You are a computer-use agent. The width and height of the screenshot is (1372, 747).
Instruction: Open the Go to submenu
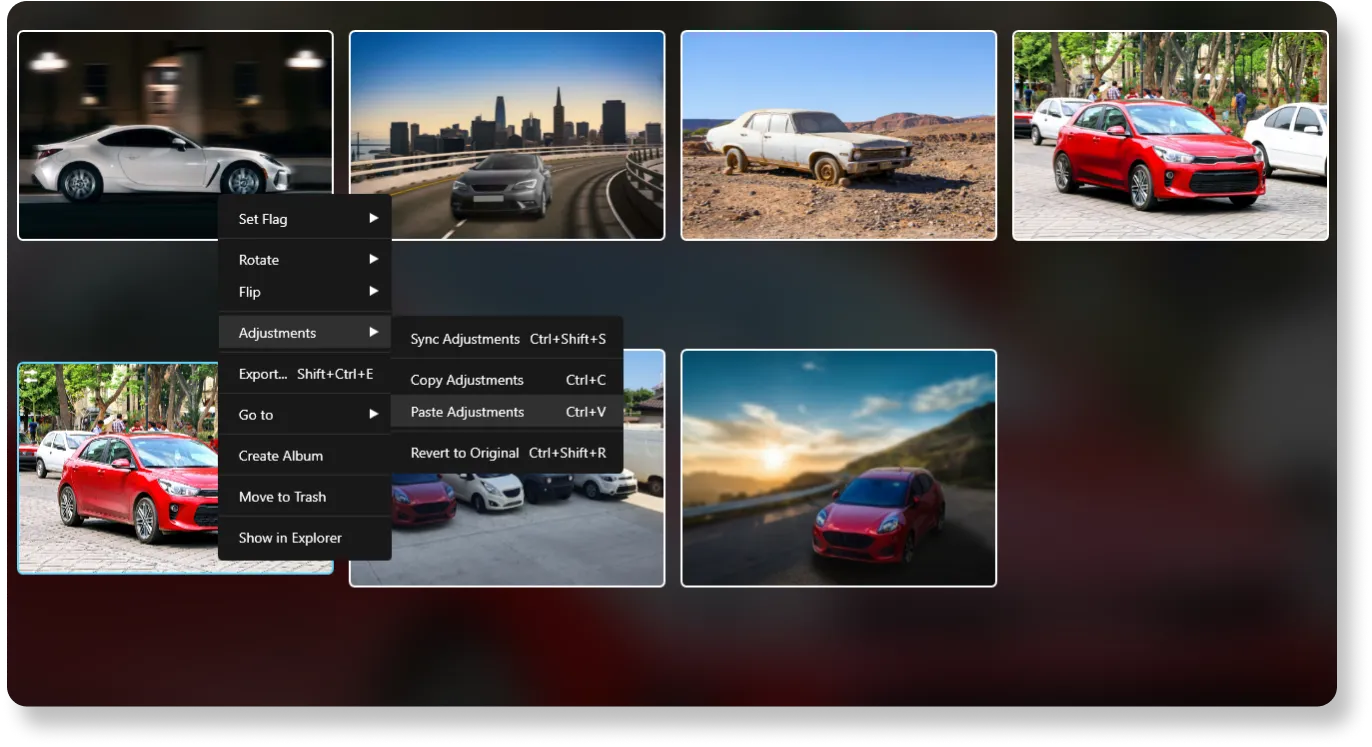(x=305, y=415)
